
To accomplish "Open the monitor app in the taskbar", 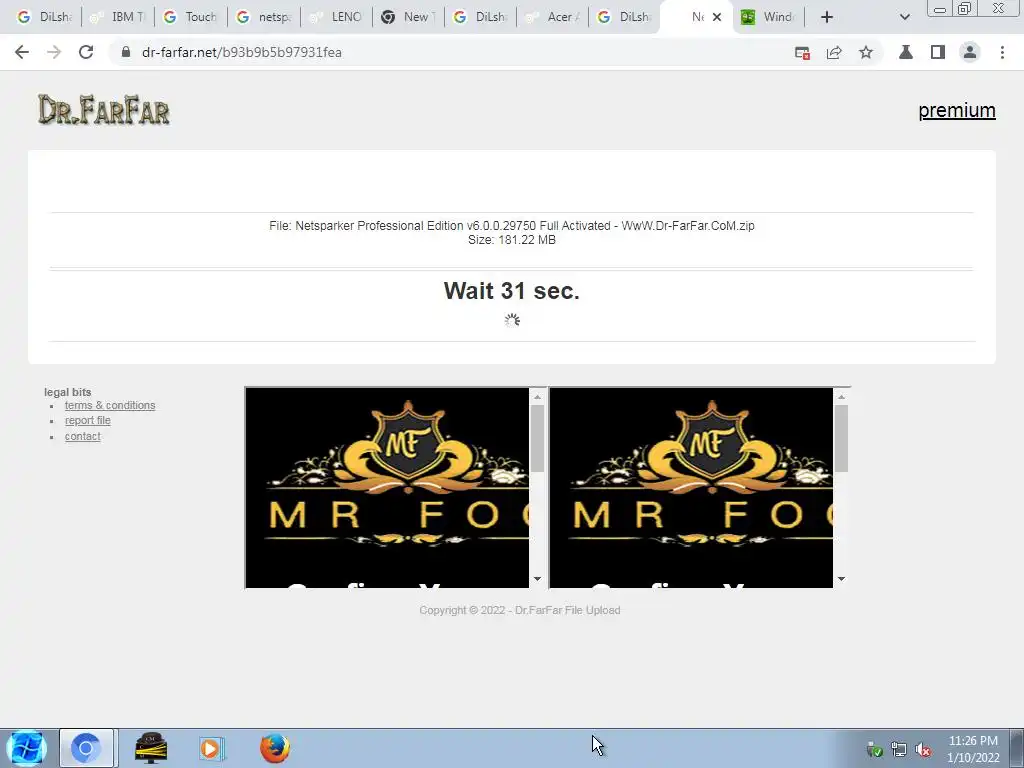I will tap(151, 748).
